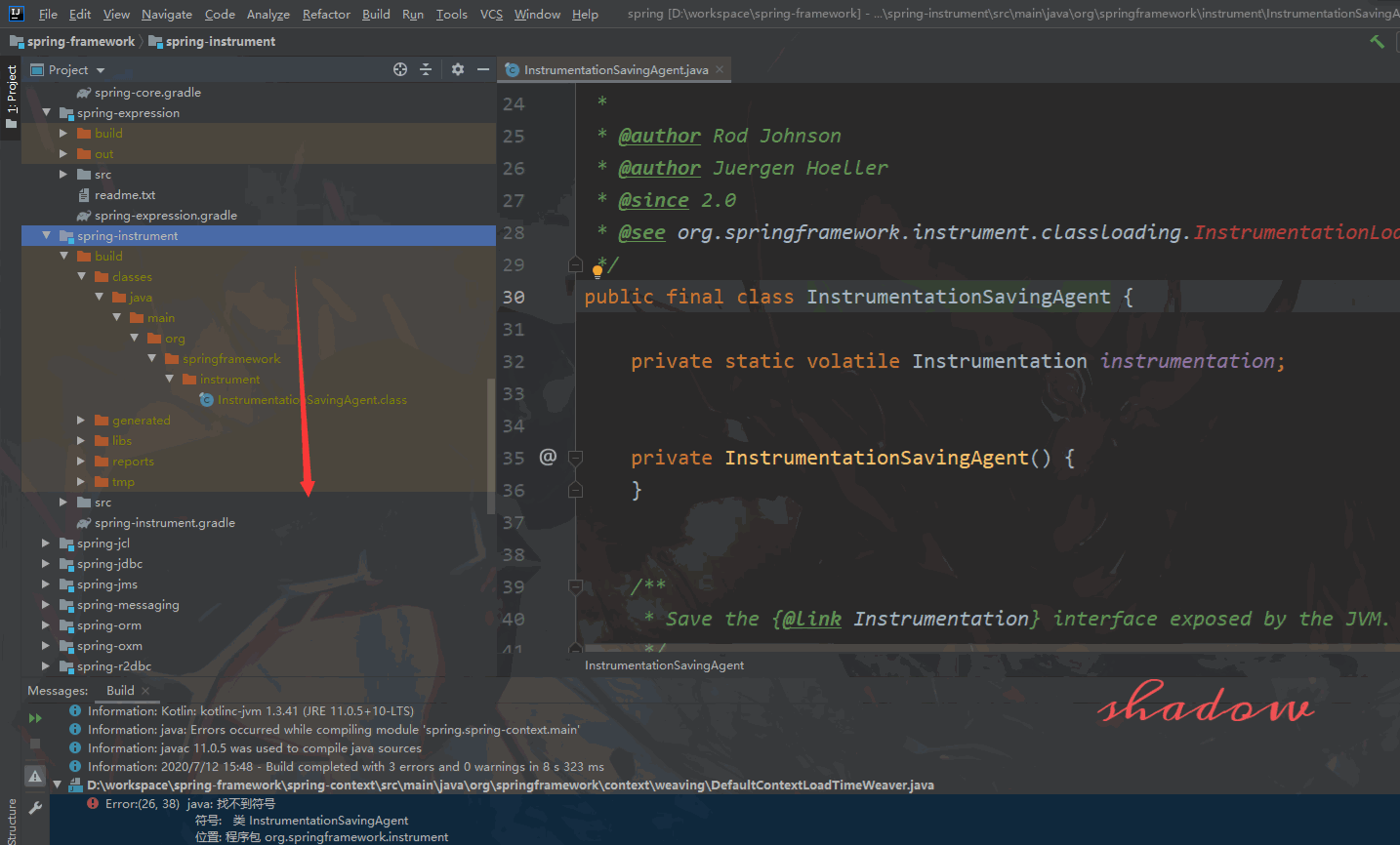The width and height of the screenshot is (1400, 845).
Task: Open the Project view dropdown
Action: pyautogui.click(x=101, y=70)
